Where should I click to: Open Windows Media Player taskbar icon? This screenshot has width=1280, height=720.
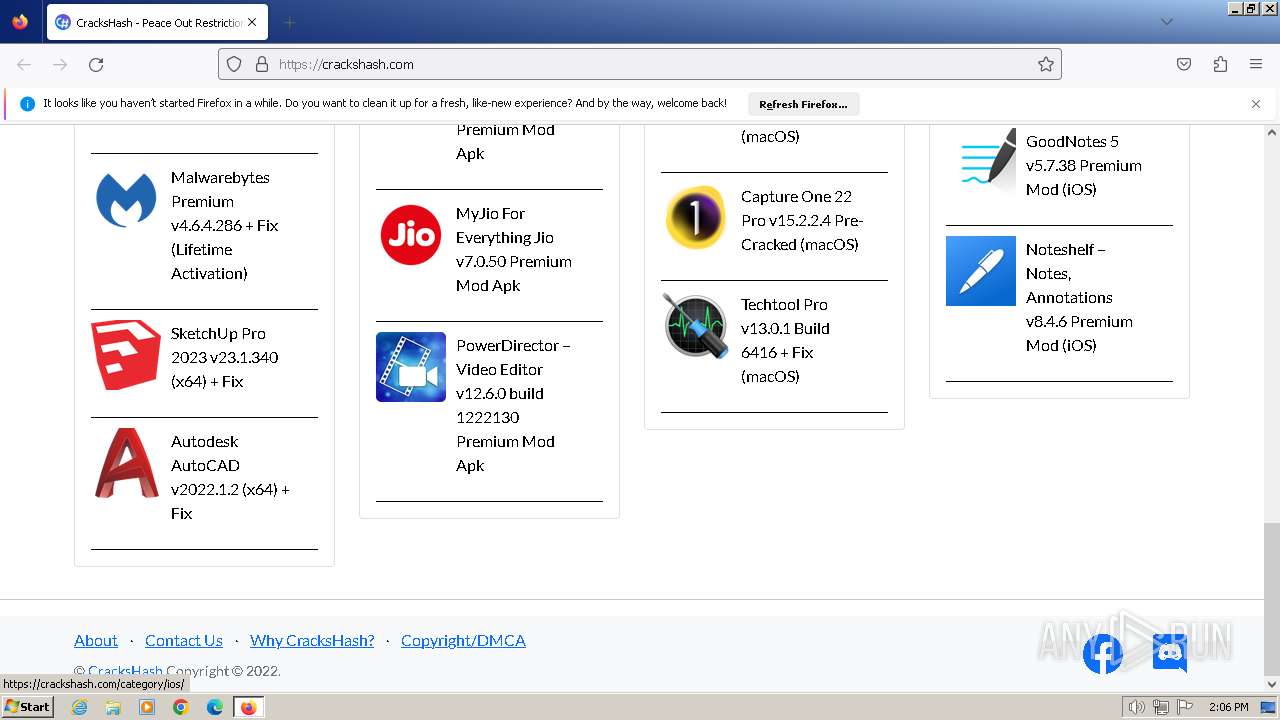tap(147, 707)
